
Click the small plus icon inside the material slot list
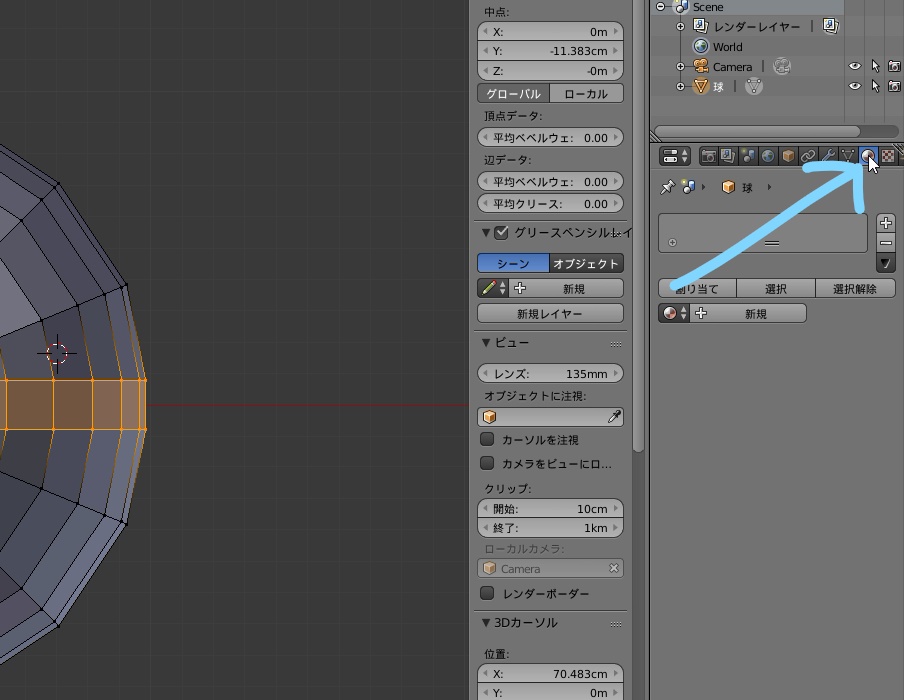point(672,243)
